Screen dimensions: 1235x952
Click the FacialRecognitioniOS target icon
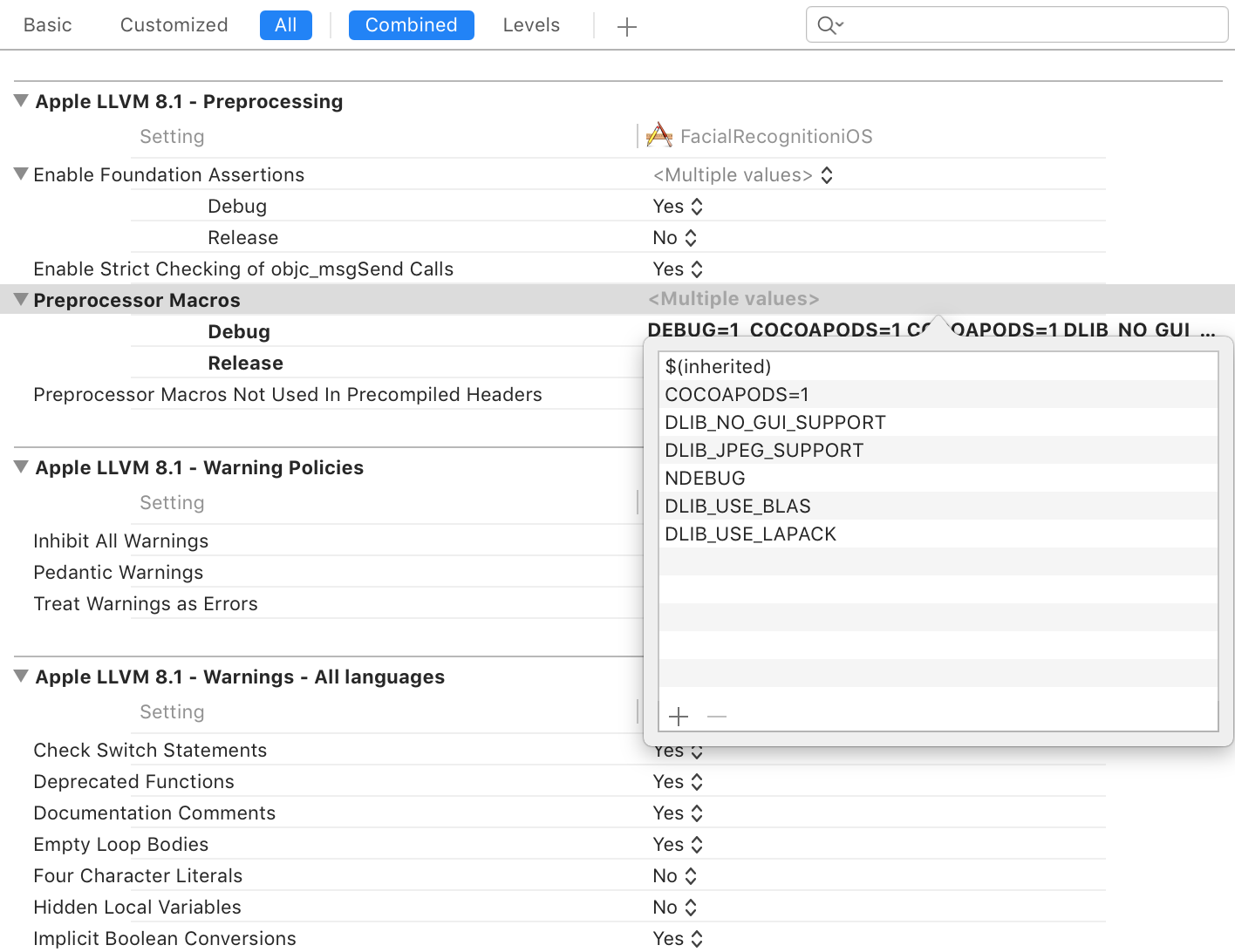tap(659, 135)
